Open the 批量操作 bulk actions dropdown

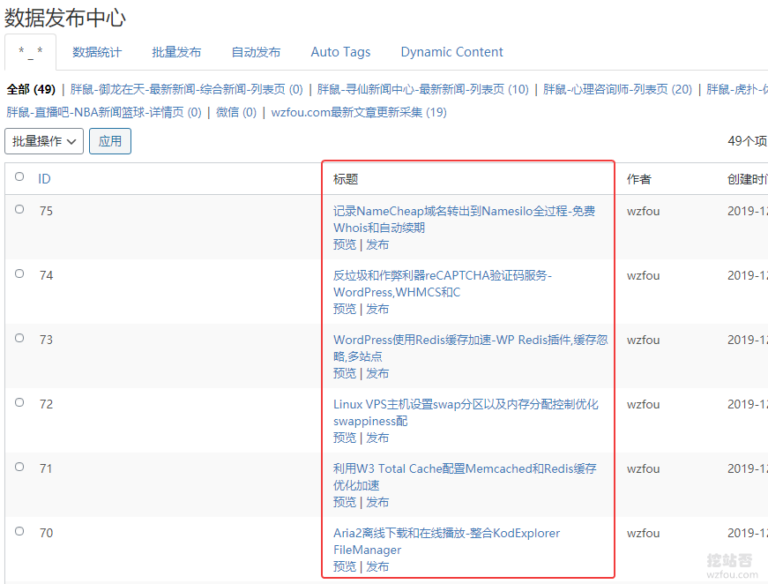click(x=44, y=141)
